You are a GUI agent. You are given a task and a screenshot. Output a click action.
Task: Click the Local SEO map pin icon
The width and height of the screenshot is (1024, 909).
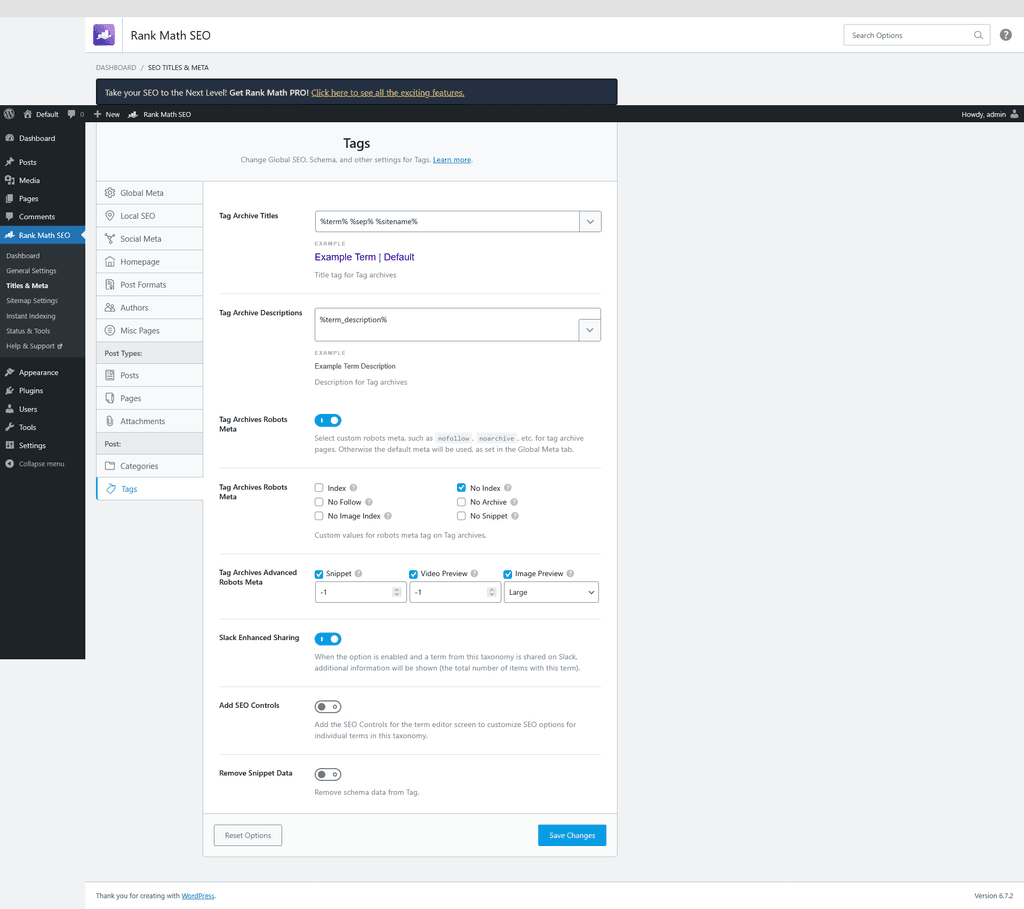pyautogui.click(x=110, y=215)
